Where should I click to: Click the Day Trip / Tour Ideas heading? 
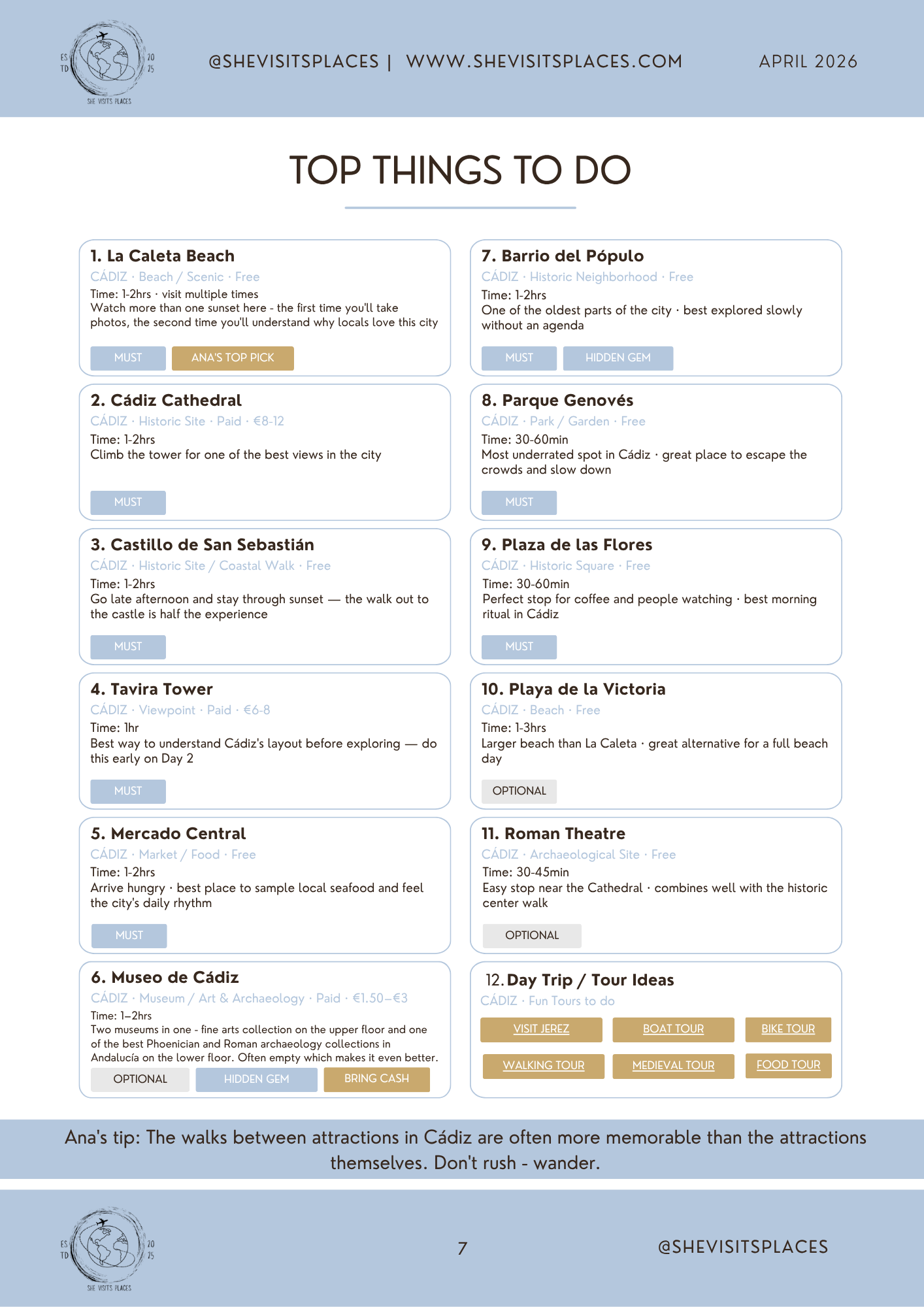pos(580,980)
